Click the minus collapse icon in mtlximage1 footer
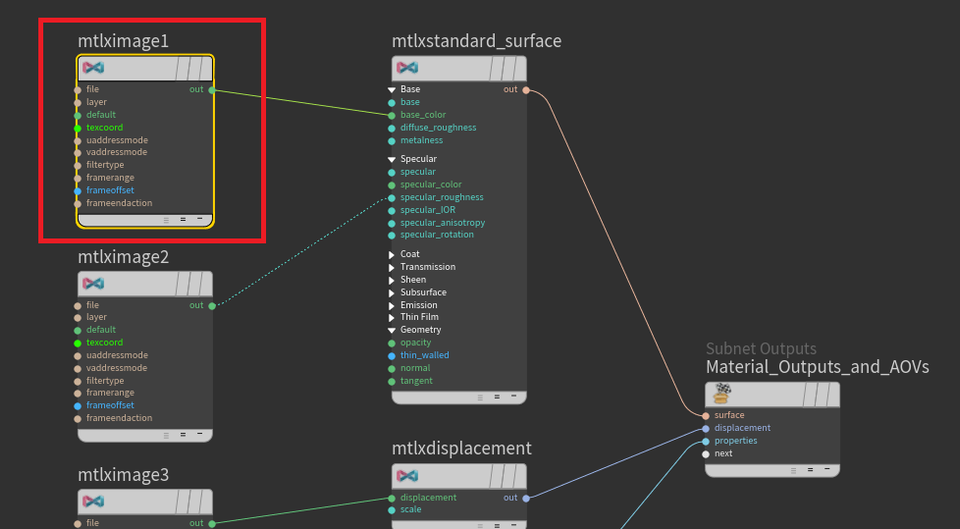Screen dimensions: 960x529 coord(199,219)
